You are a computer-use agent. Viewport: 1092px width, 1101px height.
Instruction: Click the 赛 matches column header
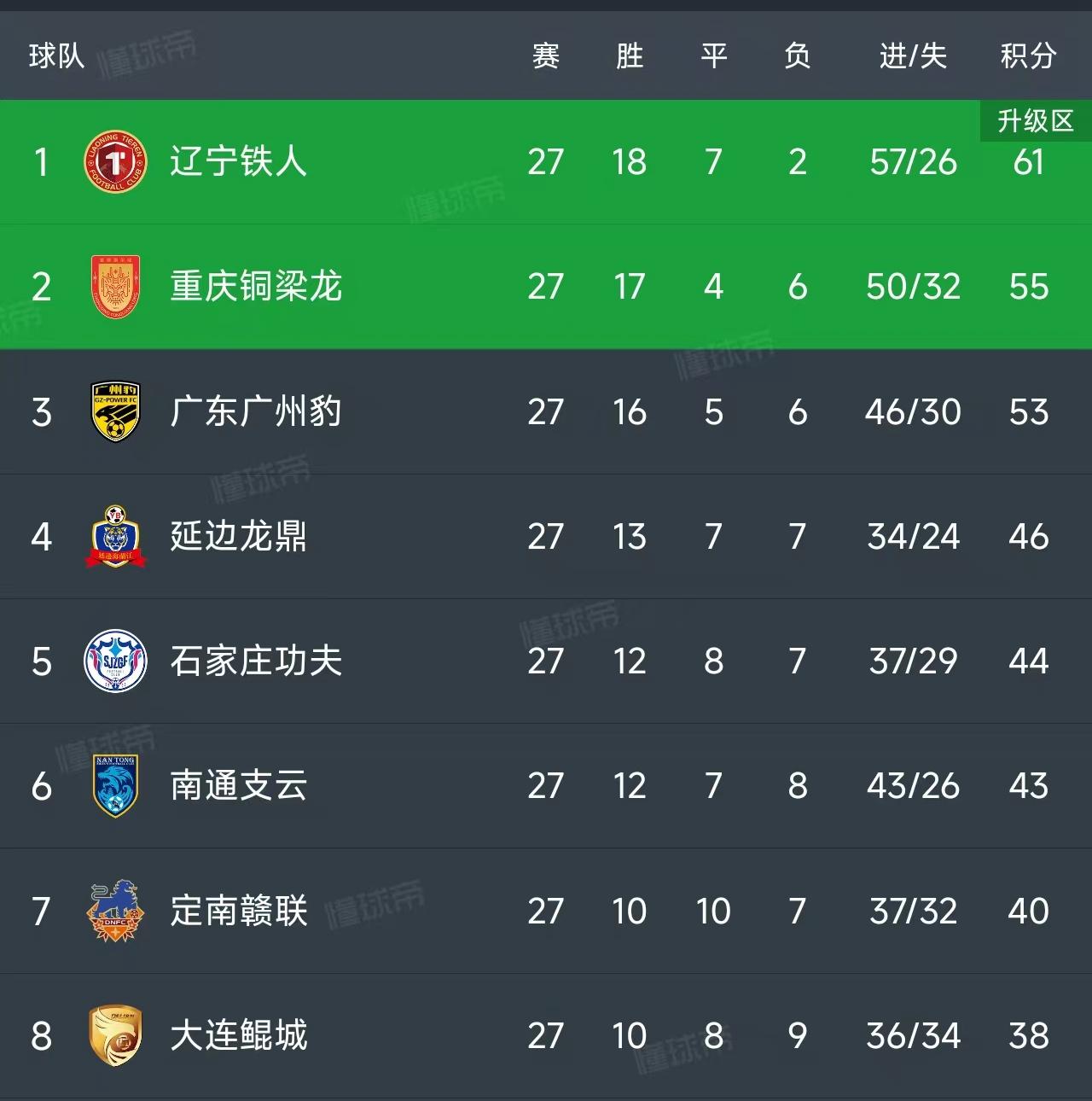(x=547, y=56)
